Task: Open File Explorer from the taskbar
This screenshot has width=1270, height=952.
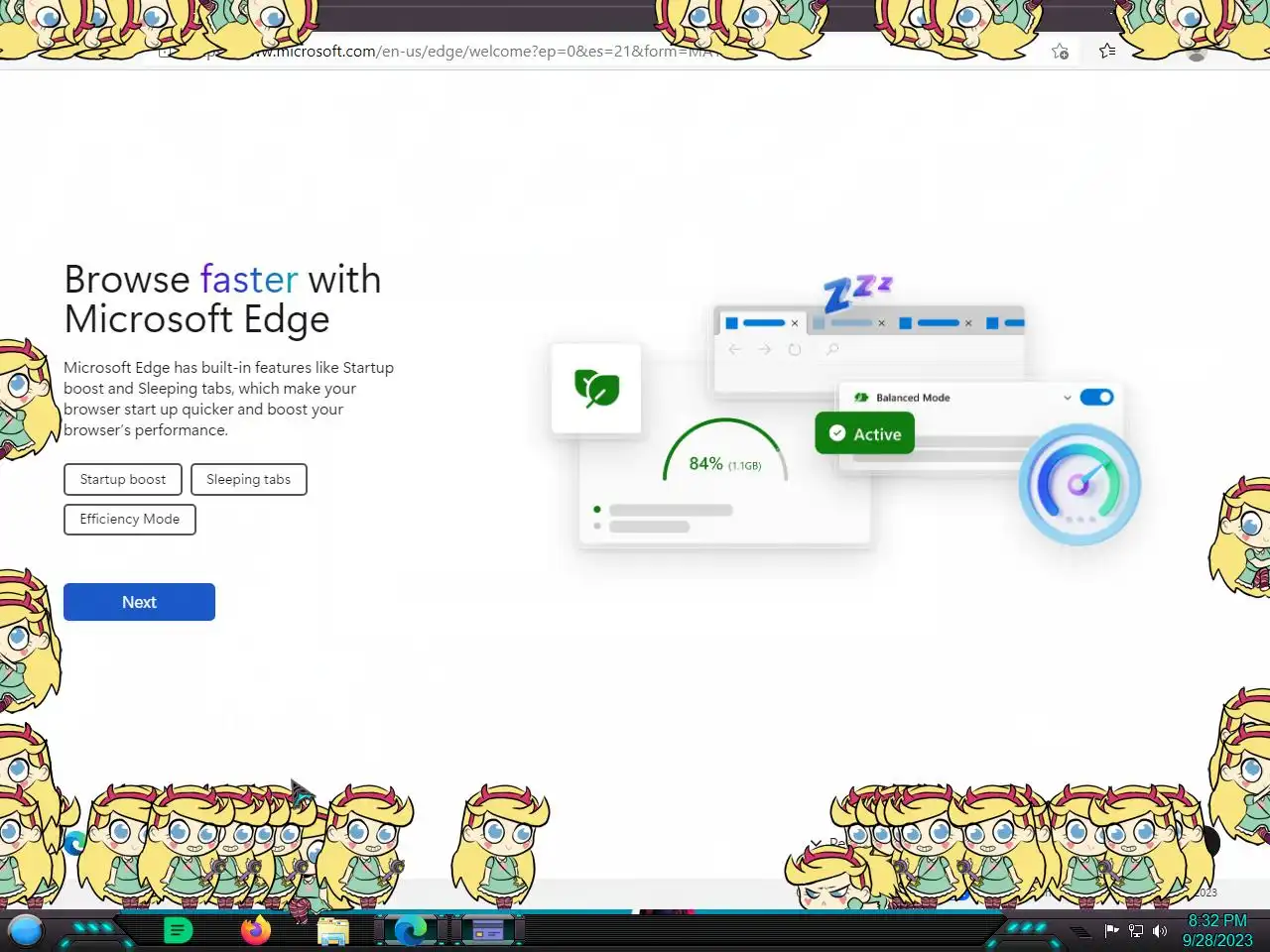Action: [333, 931]
